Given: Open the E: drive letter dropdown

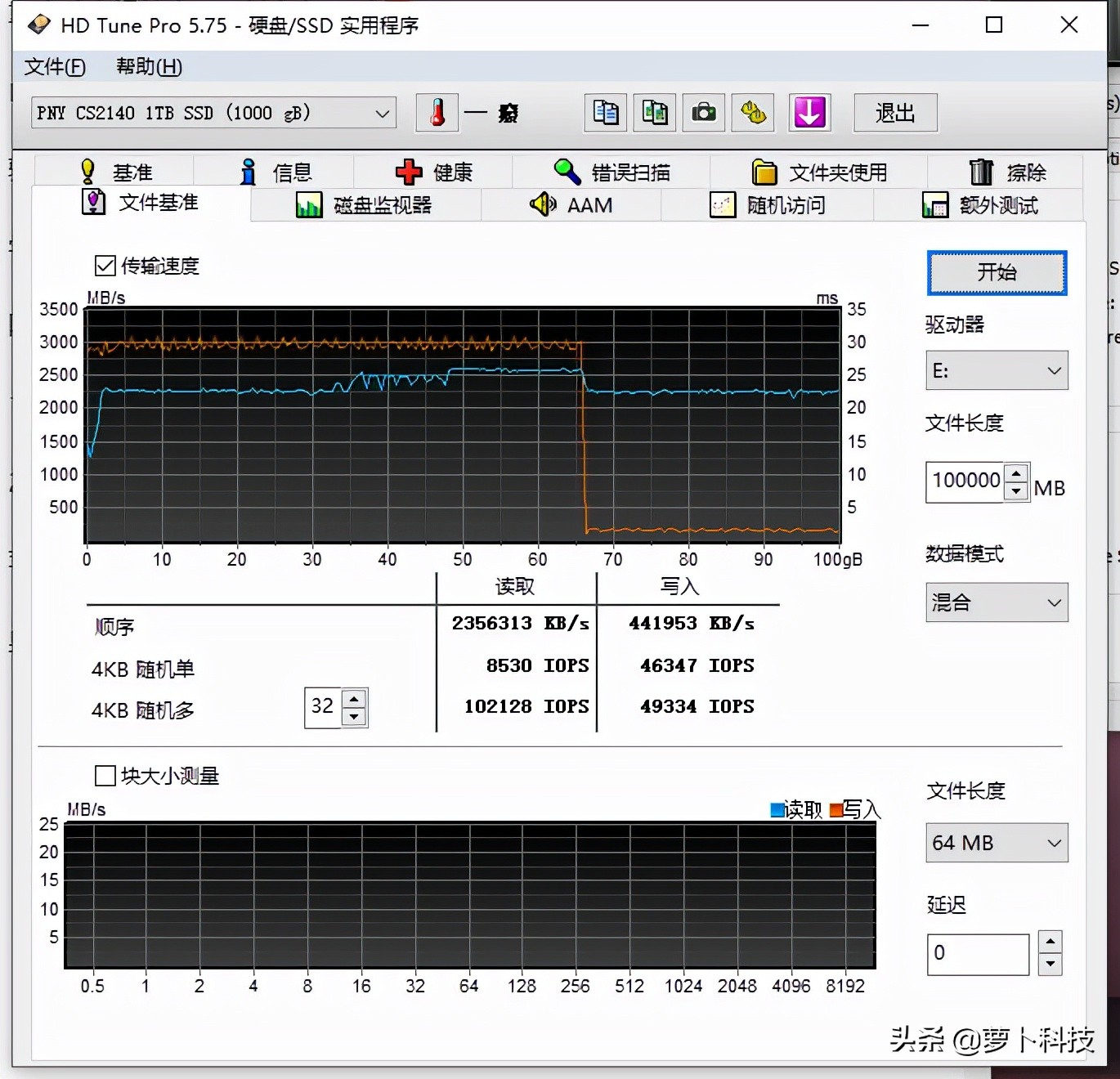Looking at the screenshot, I should 997,370.
